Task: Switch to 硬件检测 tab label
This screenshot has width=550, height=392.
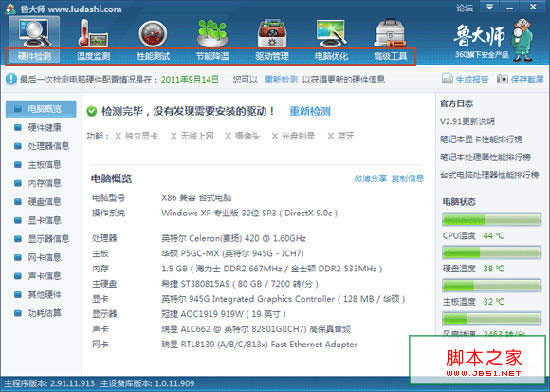Action: pos(35,56)
